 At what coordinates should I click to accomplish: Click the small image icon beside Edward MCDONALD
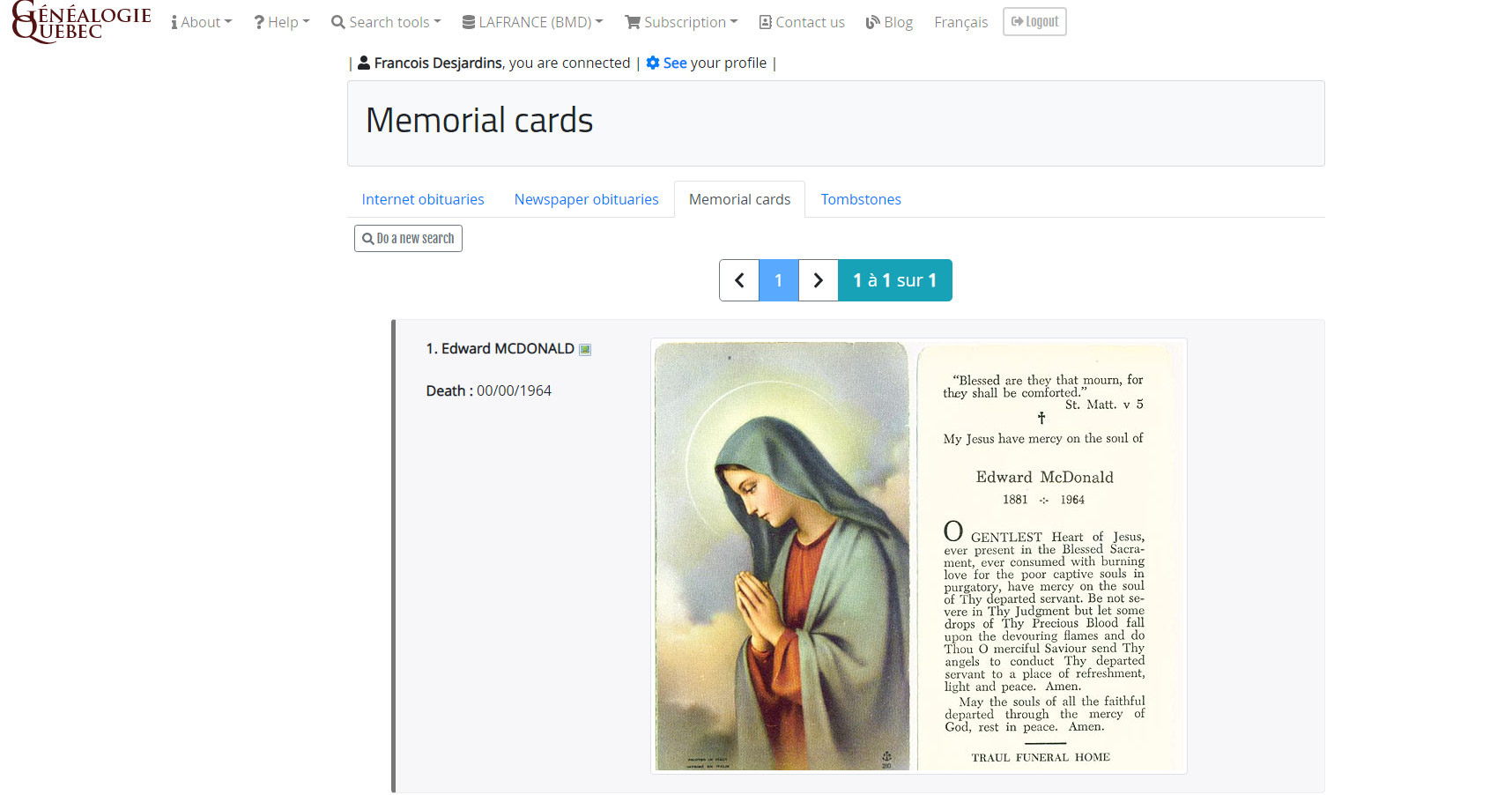pos(585,350)
